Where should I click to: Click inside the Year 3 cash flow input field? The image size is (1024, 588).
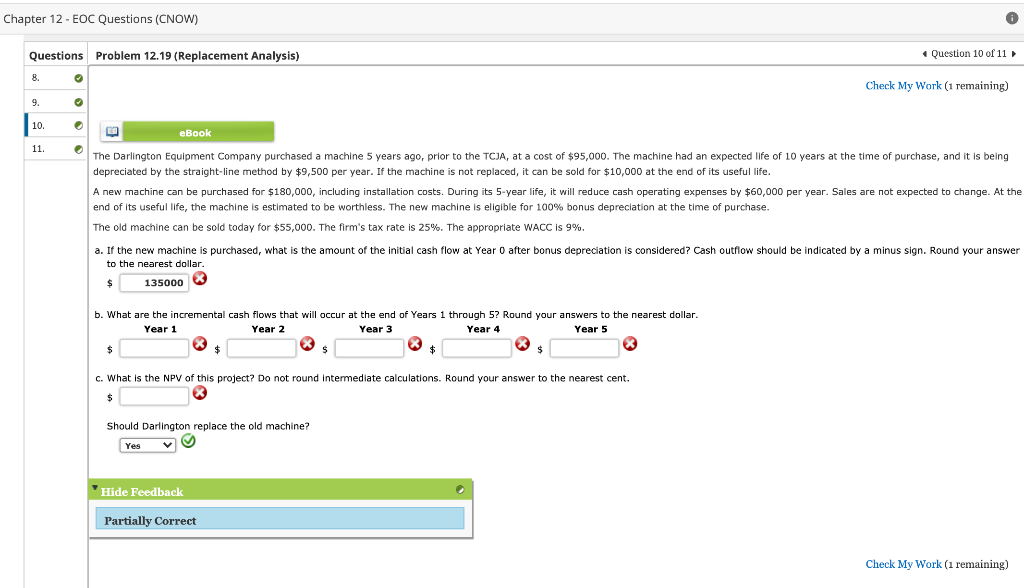tap(370, 347)
